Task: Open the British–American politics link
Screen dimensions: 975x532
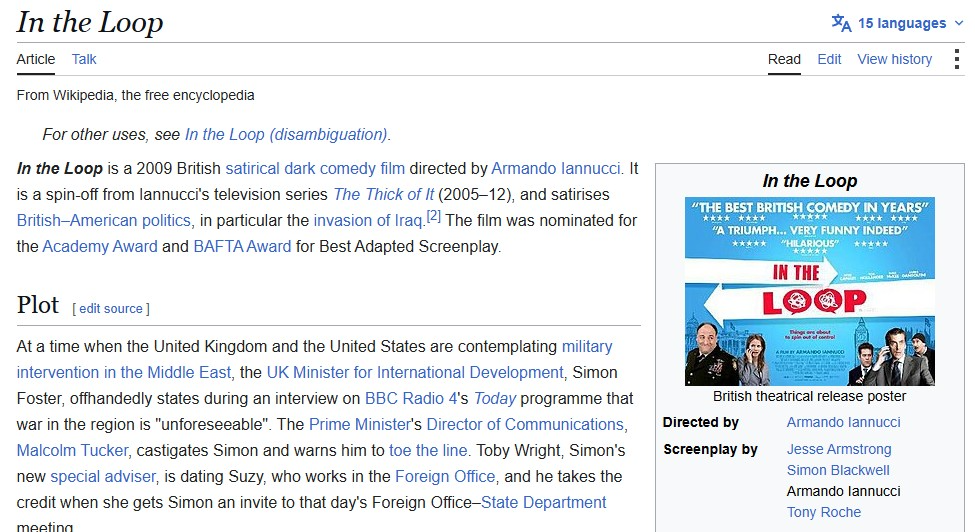Action: pos(104,221)
